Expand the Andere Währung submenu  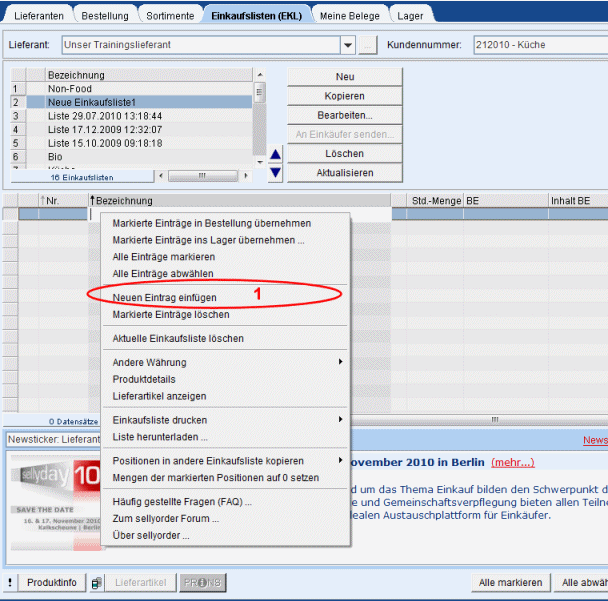click(x=340, y=362)
